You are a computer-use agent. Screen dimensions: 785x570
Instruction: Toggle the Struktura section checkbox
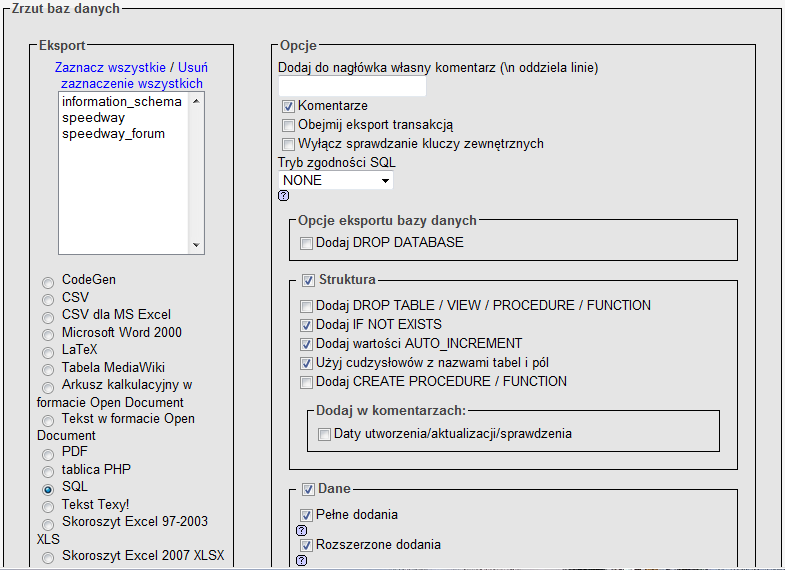click(x=308, y=280)
